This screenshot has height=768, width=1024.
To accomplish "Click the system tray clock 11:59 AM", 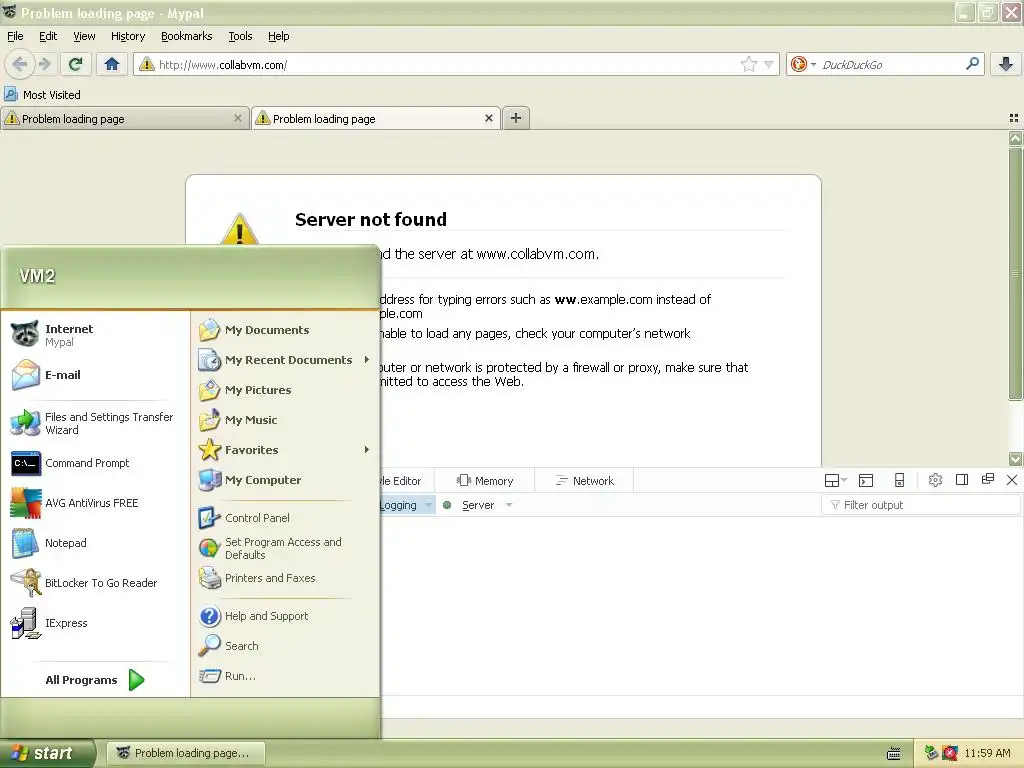I will (x=987, y=753).
